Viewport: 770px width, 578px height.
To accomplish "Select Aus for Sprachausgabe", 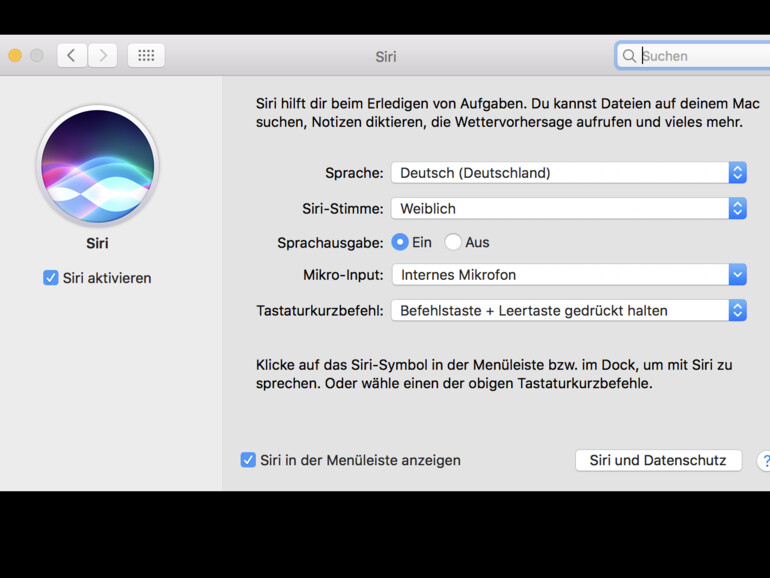I will point(453,242).
